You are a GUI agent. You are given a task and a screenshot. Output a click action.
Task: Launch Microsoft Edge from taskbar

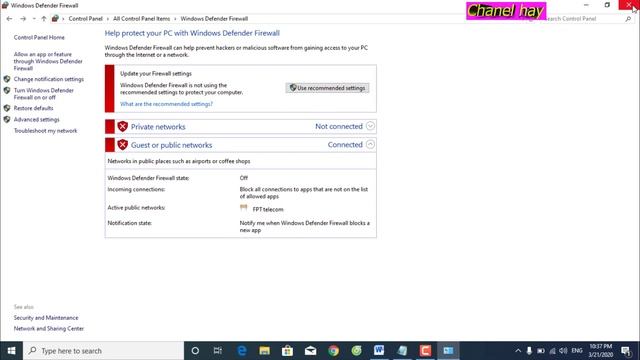point(242,351)
